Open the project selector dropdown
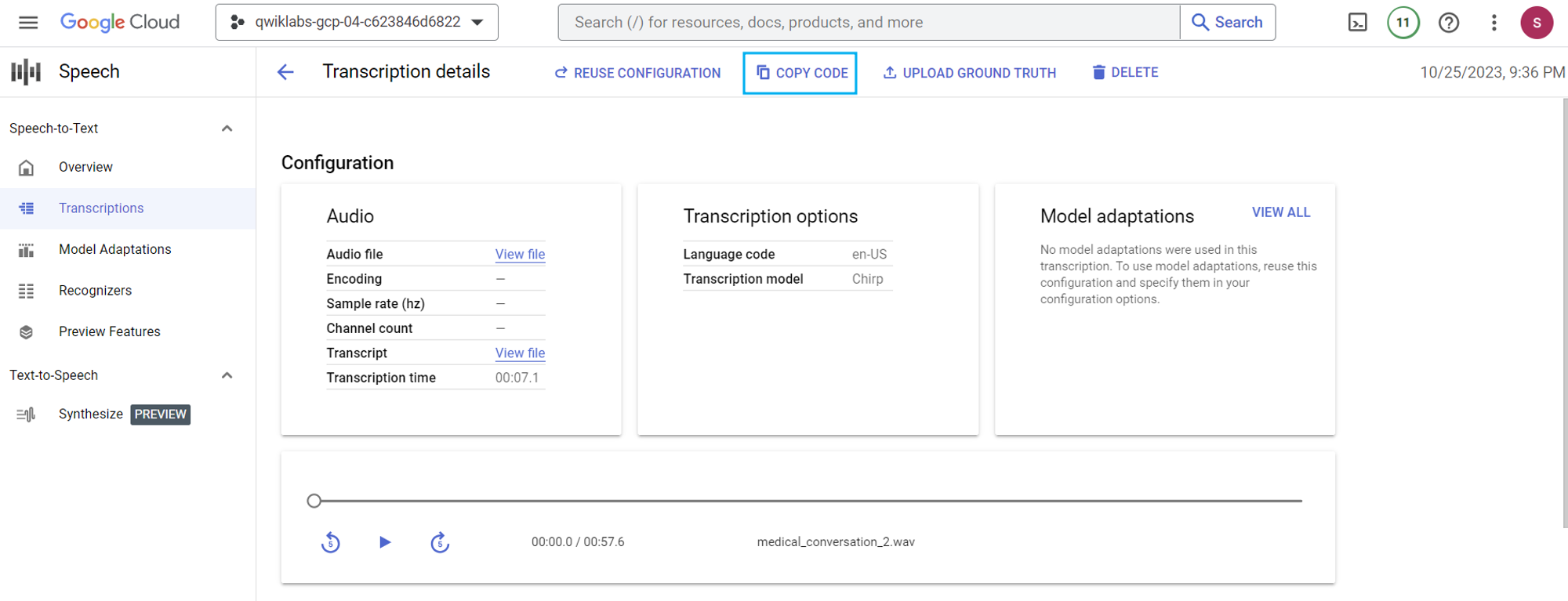The height and width of the screenshot is (601, 1568). 357,22
